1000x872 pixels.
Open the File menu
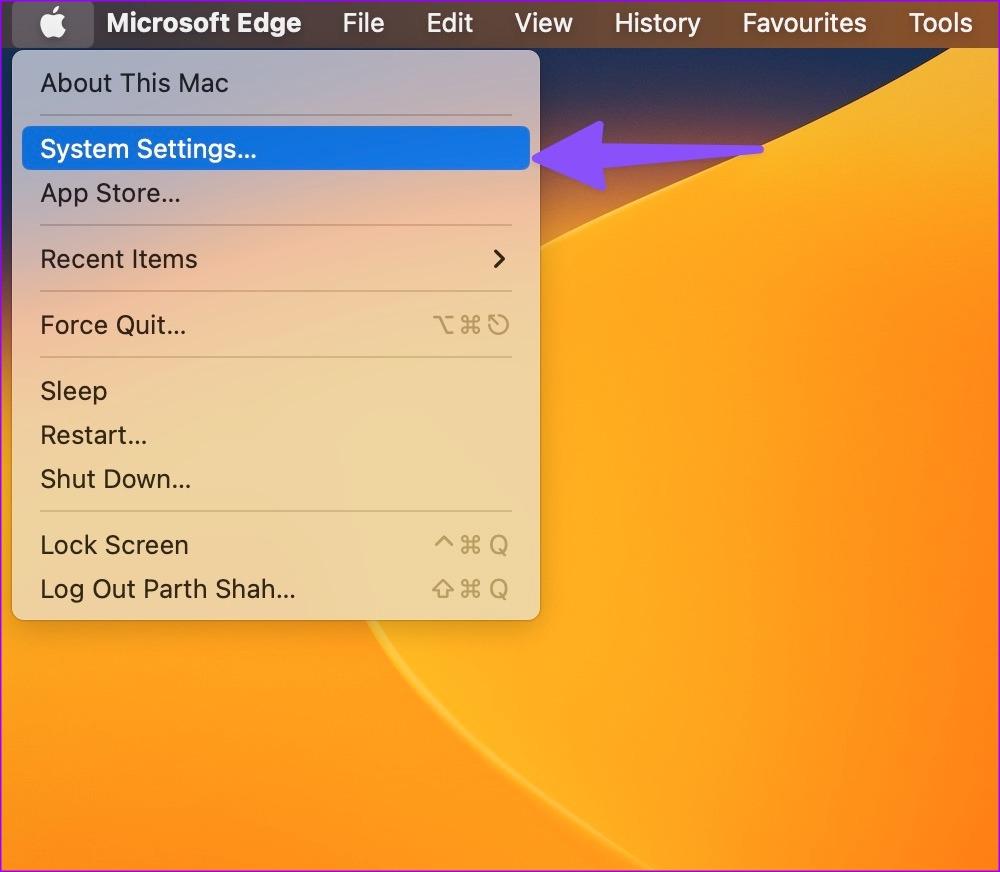[x=364, y=24]
